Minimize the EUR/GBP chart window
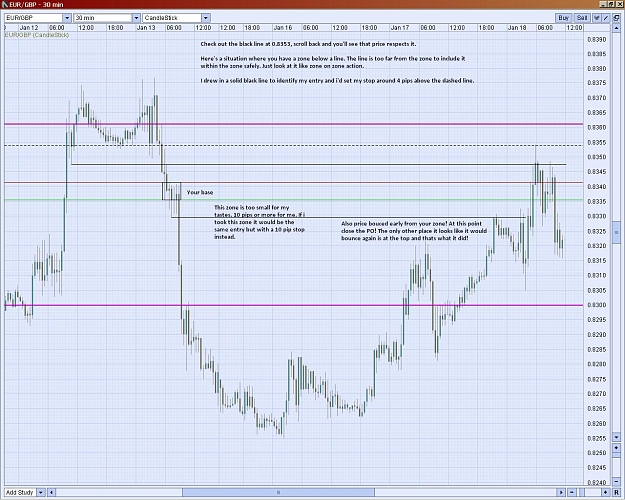The image size is (625, 500). (603, 4)
